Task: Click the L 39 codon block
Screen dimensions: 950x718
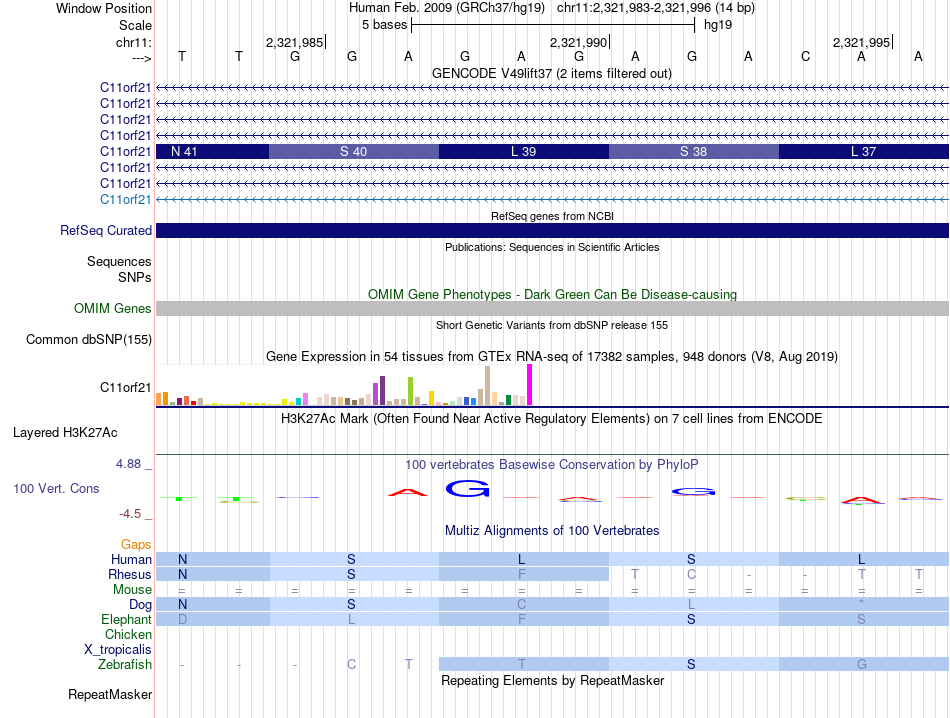Action: (523, 151)
